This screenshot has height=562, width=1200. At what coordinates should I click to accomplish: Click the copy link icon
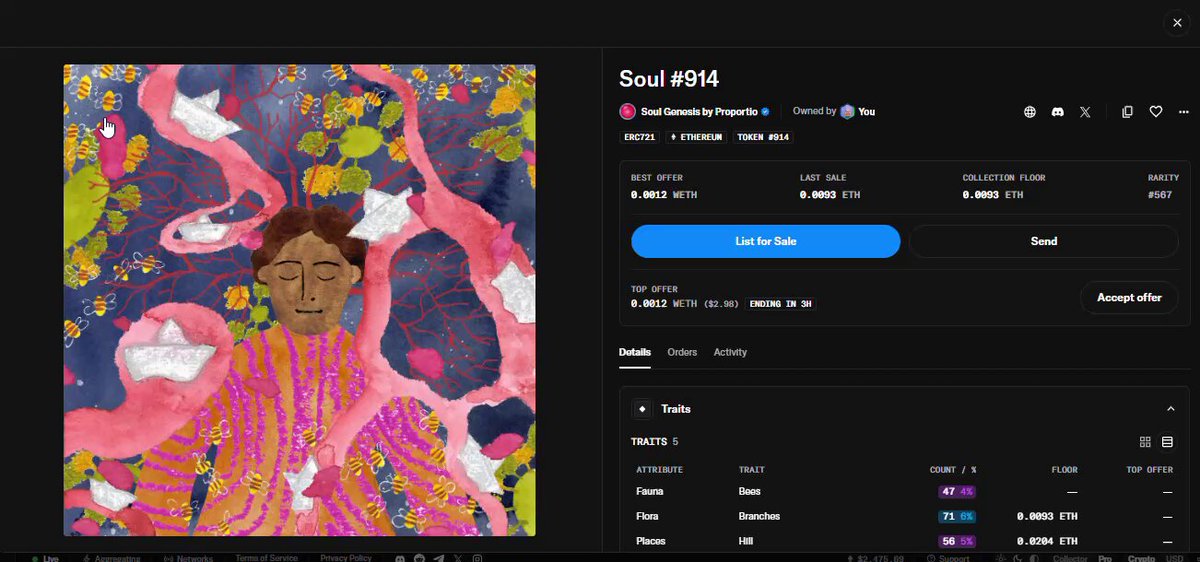point(1127,112)
